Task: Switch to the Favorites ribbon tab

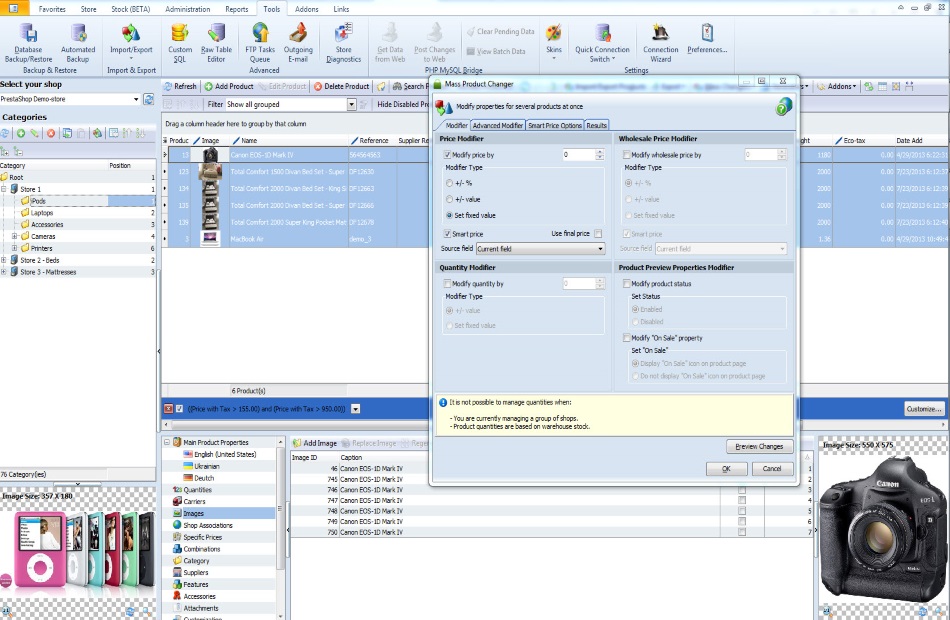Action: (x=52, y=9)
